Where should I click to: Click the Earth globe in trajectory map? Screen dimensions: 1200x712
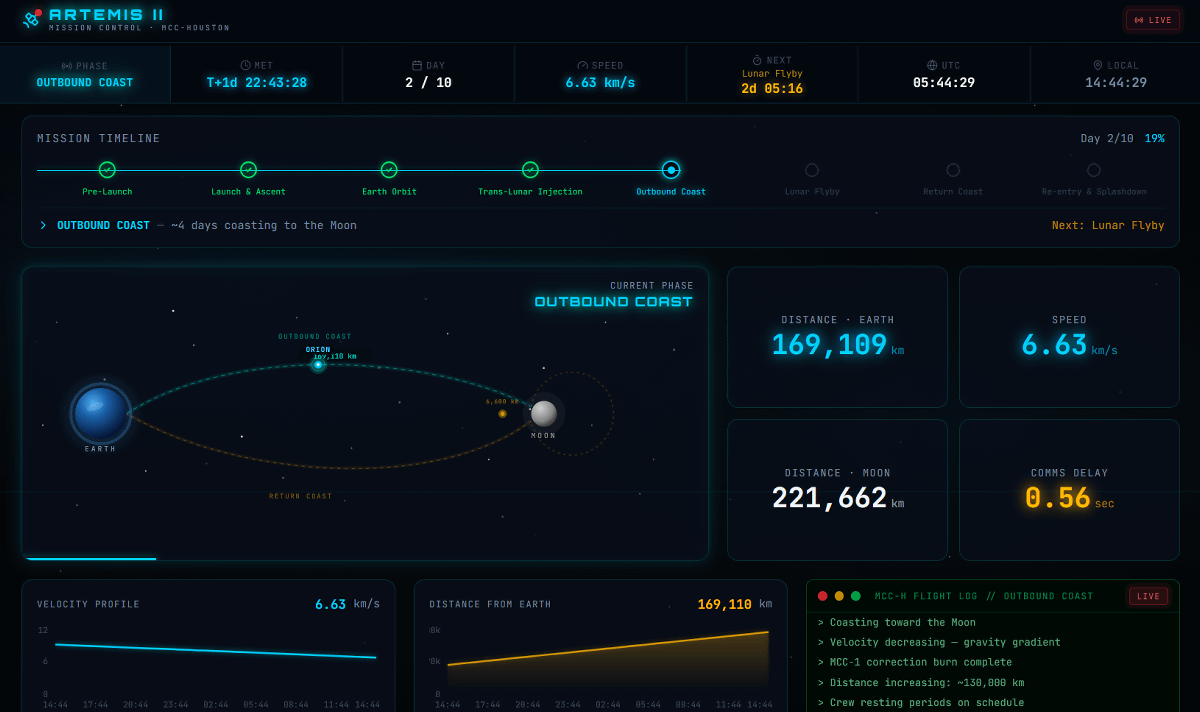tap(101, 413)
